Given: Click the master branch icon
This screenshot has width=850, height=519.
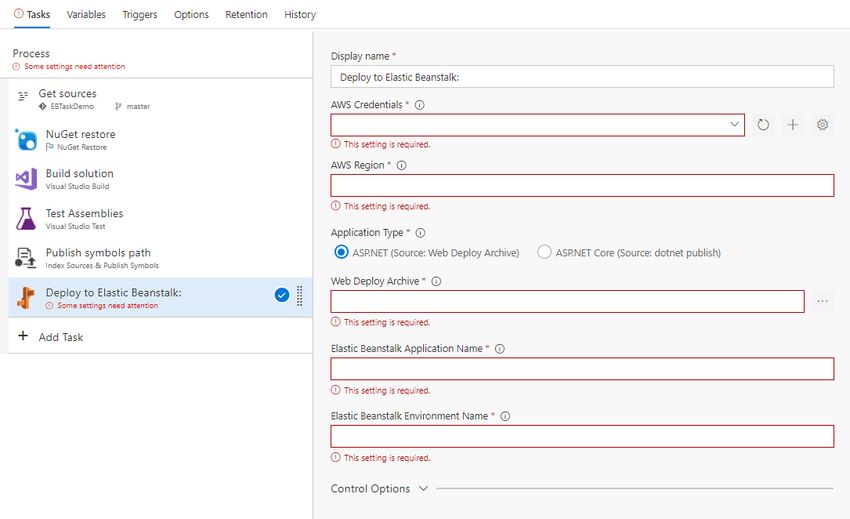Looking at the screenshot, I should tap(118, 107).
